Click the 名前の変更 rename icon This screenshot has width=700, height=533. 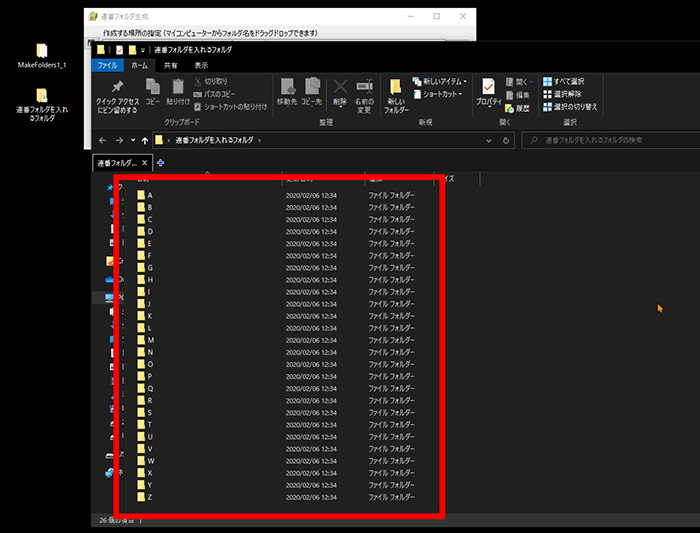(365, 89)
